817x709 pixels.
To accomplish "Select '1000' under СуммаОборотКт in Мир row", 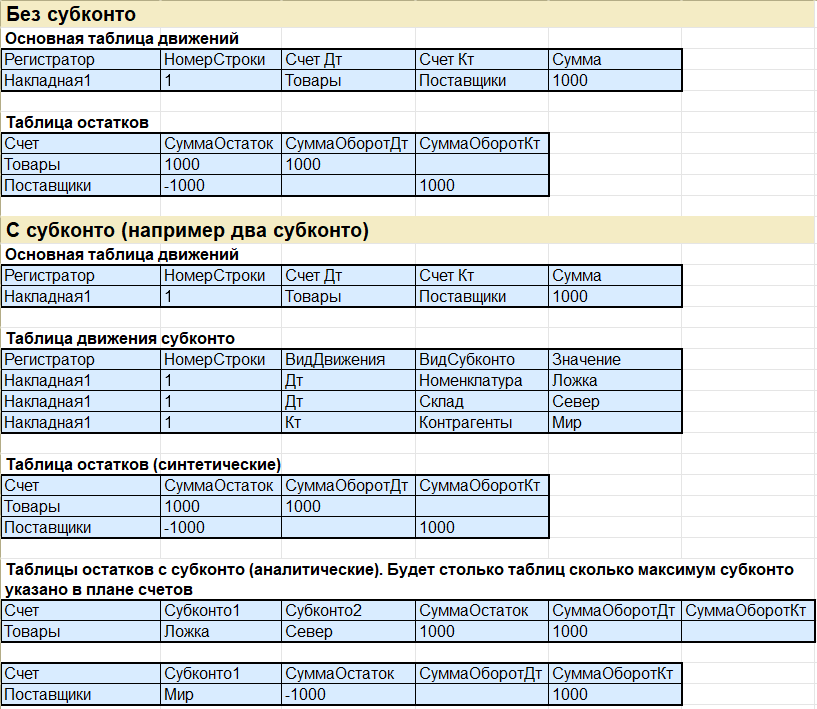I will click(x=615, y=694).
